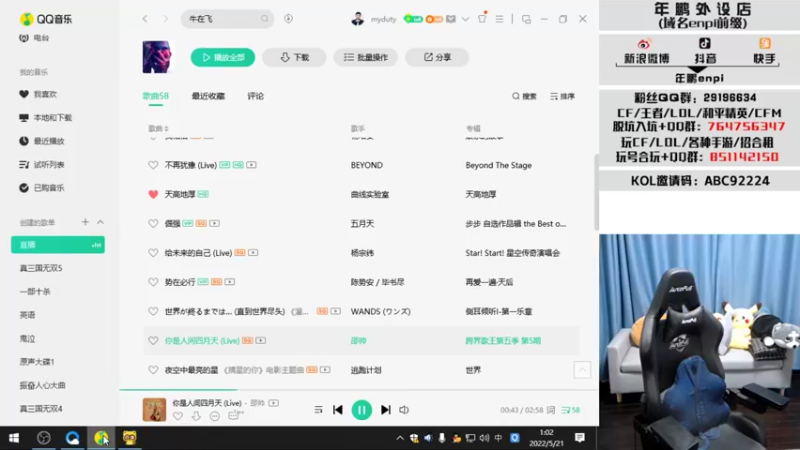Screen dimensions: 800x450
Task: Open more options for now playing song
Action: click(x=215, y=416)
